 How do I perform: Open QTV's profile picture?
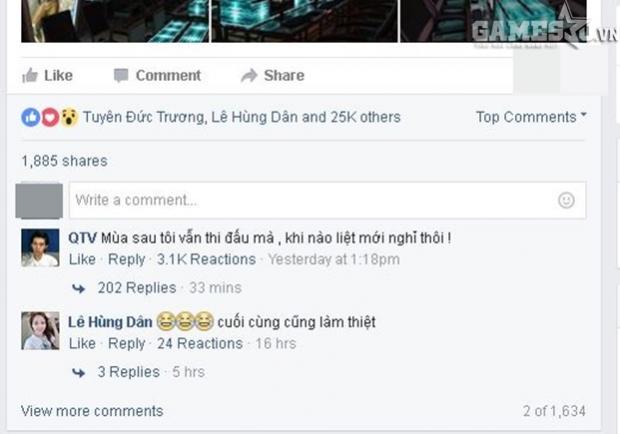[40, 248]
